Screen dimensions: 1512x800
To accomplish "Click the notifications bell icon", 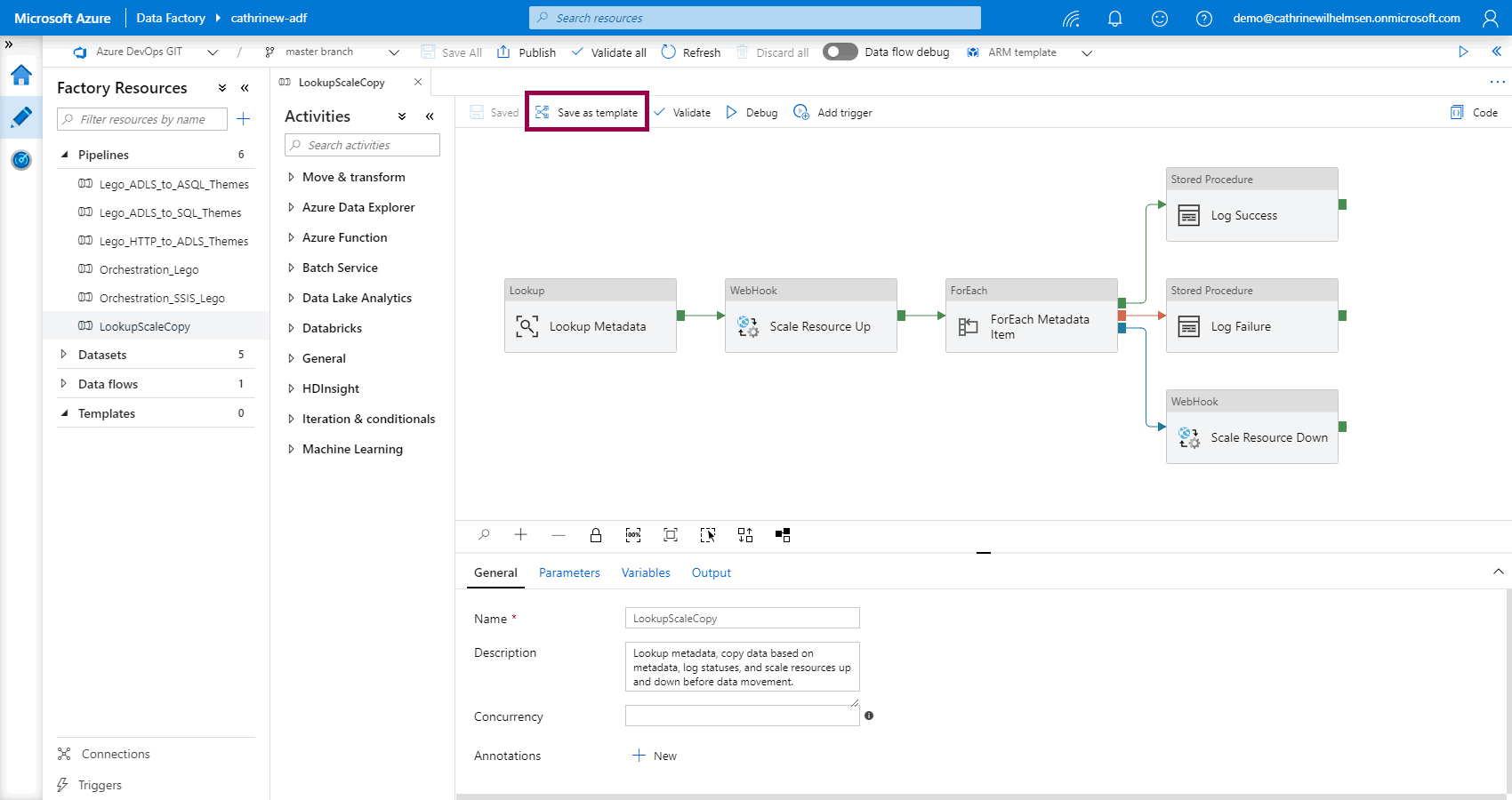I will pos(1114,19).
